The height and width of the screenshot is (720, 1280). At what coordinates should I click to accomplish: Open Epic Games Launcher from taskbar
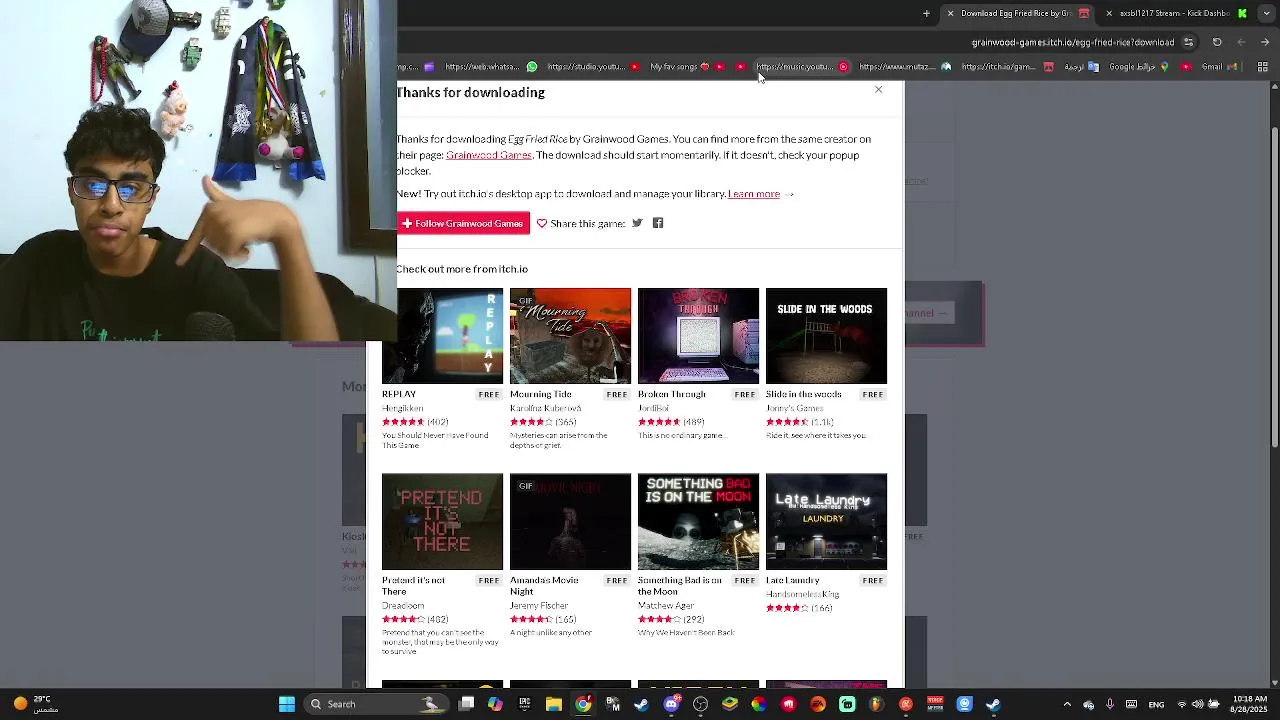click(524, 704)
